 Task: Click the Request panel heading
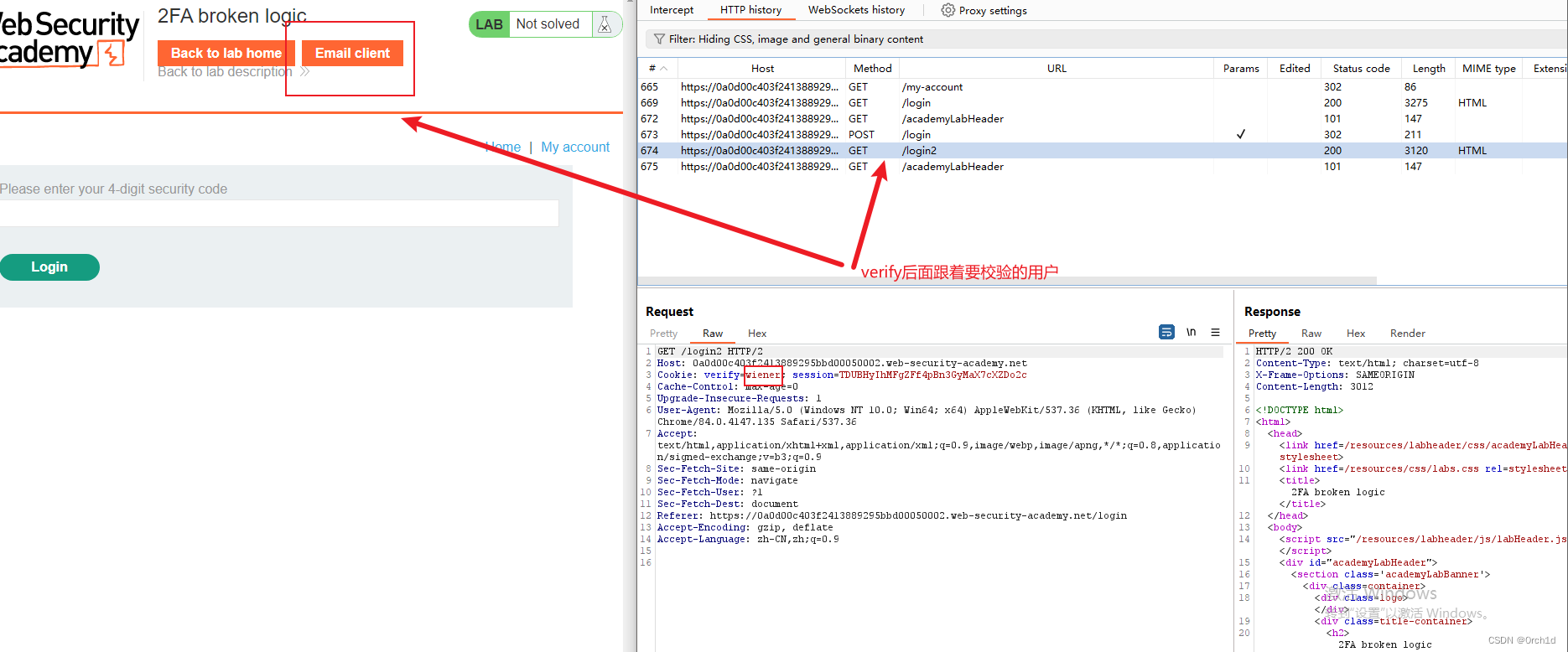[669, 311]
